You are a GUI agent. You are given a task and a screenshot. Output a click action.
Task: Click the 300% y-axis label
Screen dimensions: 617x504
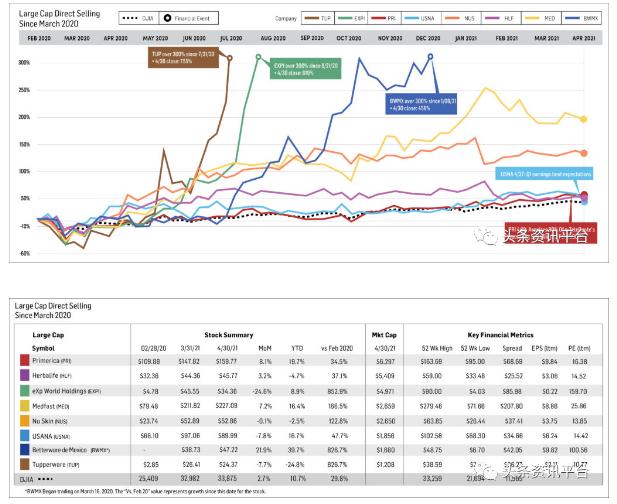pos(24,63)
